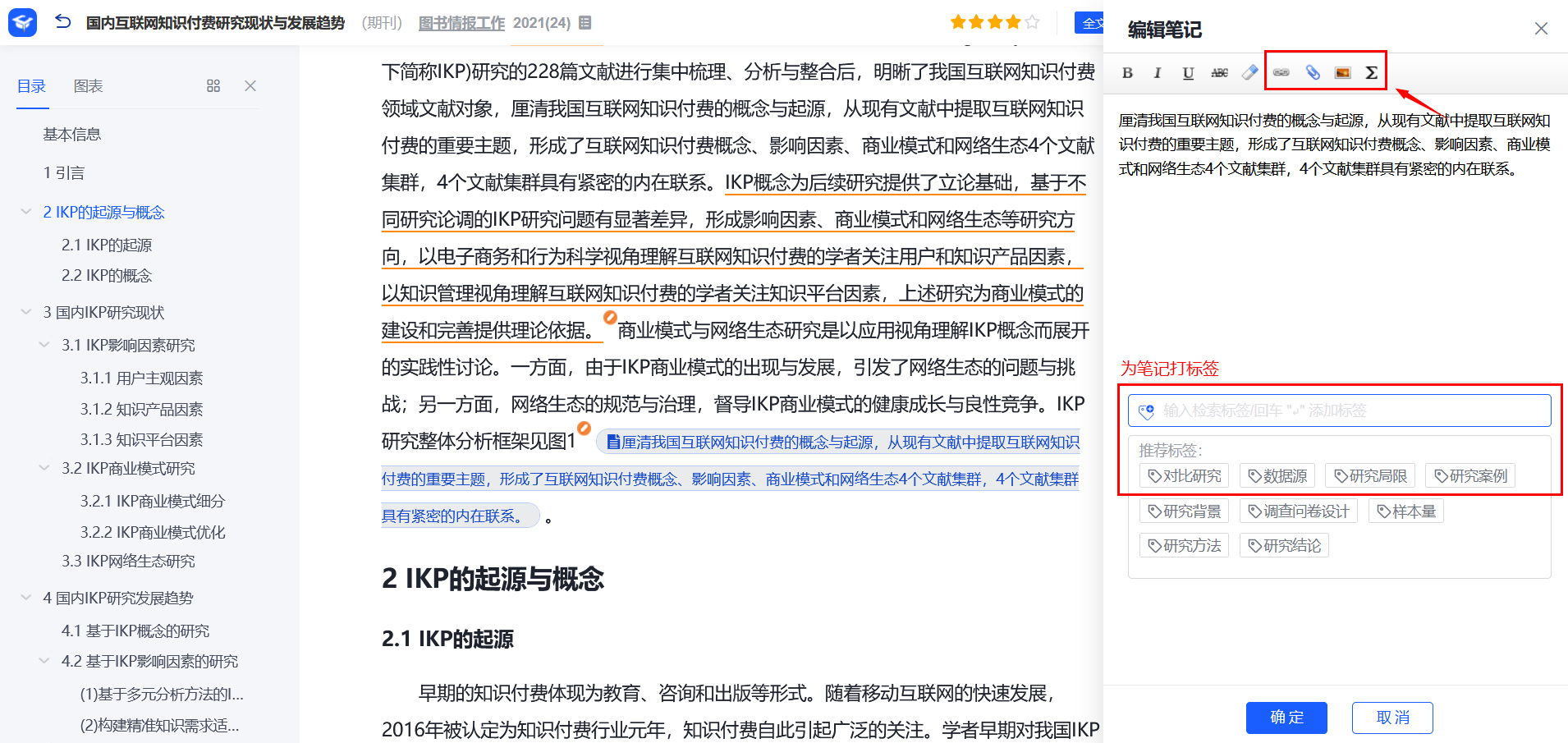Collapse the '4 国内IKP研究发展趋势' outline section
This screenshot has height=743, width=1568.
click(26, 598)
